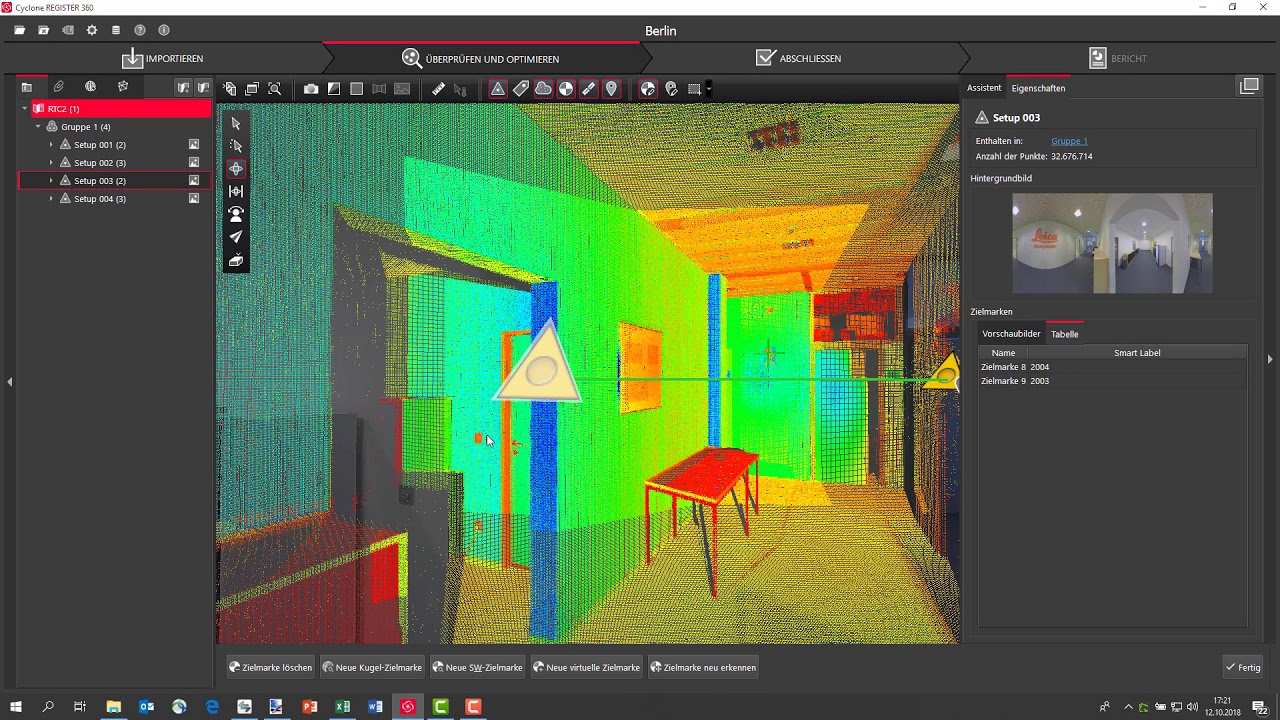1280x720 pixels.
Task: Click the attachment paperclip panel icon
Action: [x=59, y=87]
